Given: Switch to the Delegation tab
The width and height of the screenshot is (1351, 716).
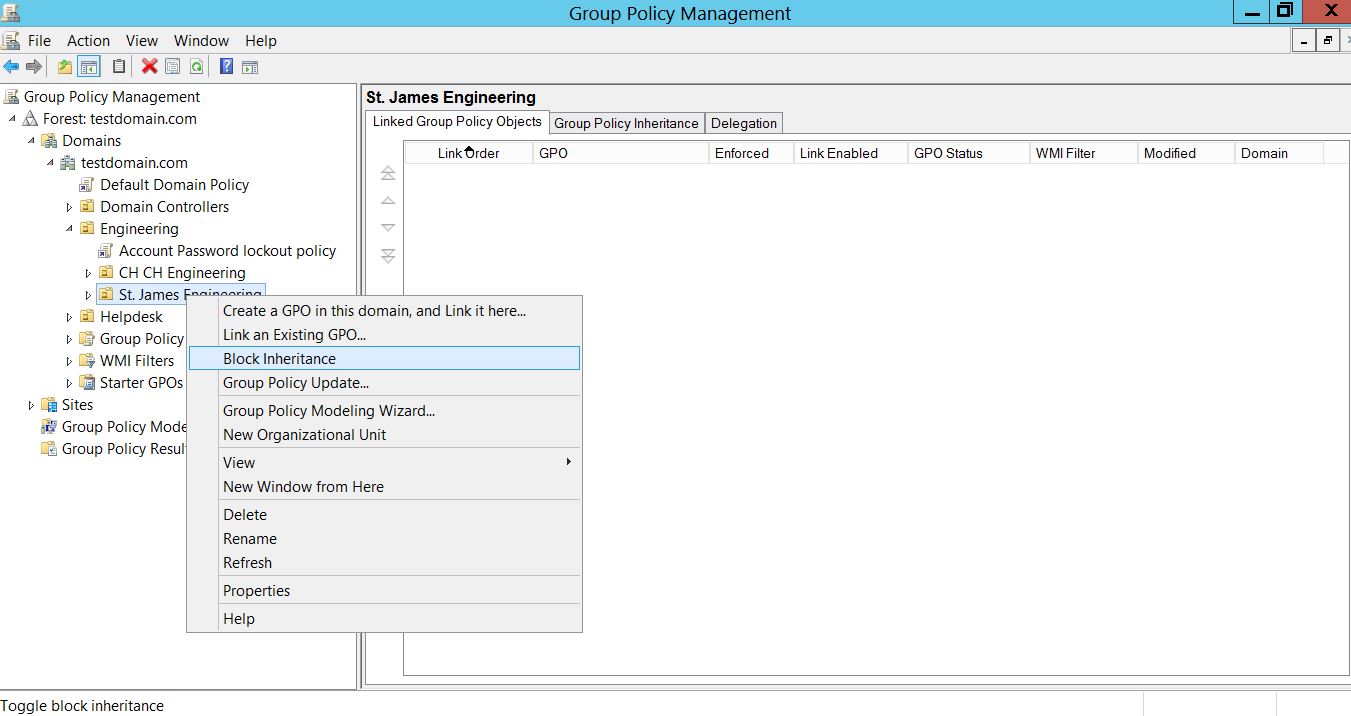Looking at the screenshot, I should (744, 123).
